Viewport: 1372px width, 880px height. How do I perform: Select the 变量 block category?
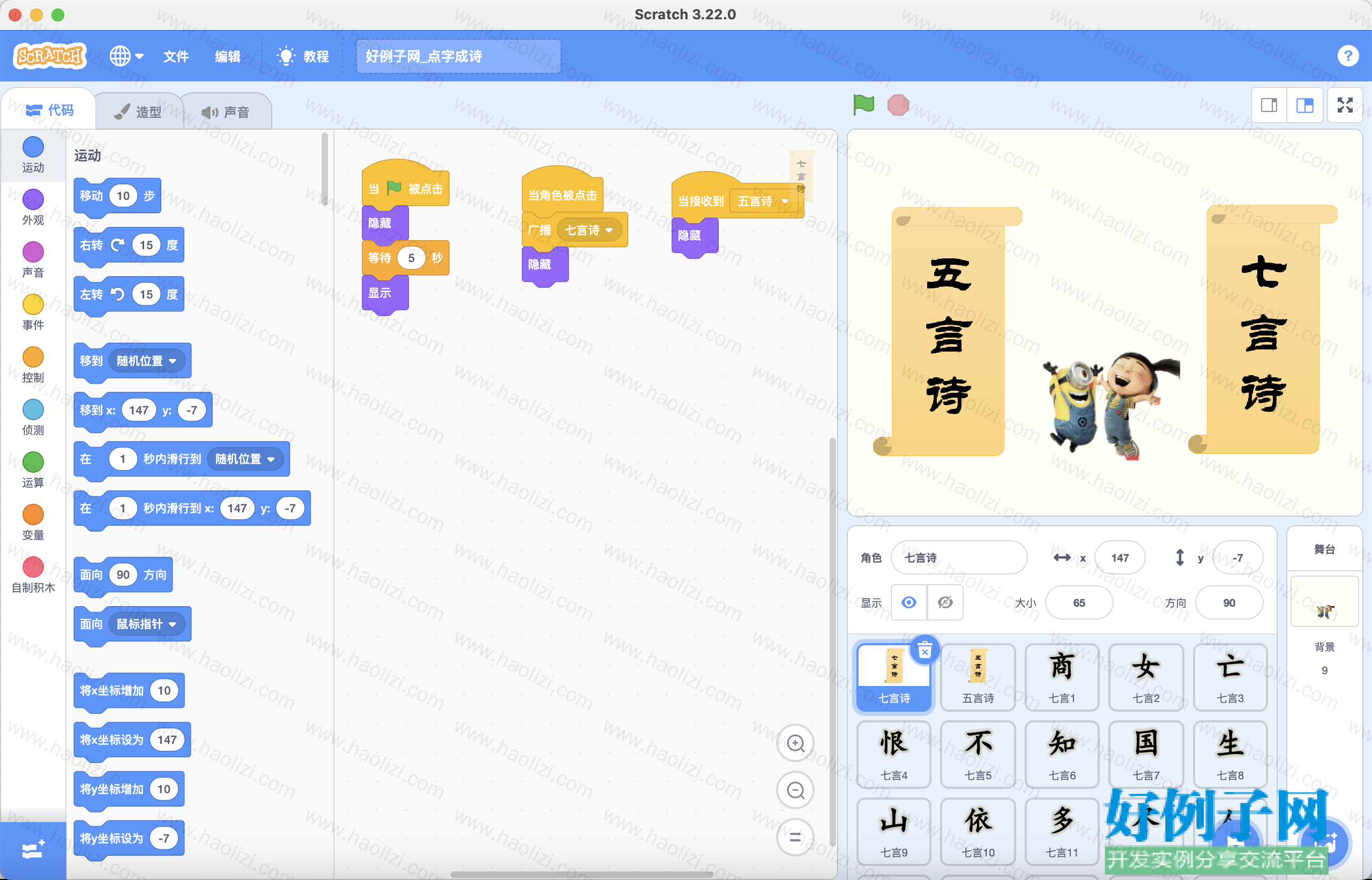pyautogui.click(x=33, y=523)
